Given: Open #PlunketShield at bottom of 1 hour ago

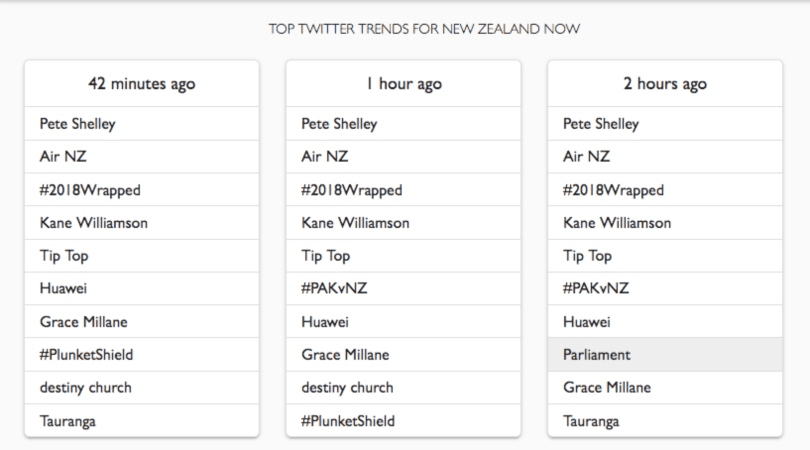Looking at the screenshot, I should tap(348, 421).
